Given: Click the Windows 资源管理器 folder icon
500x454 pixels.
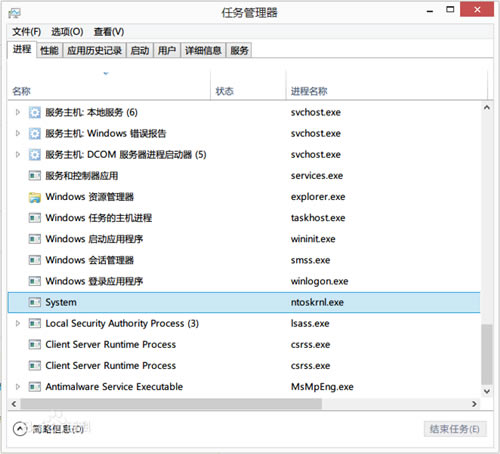Looking at the screenshot, I should coord(35,197).
